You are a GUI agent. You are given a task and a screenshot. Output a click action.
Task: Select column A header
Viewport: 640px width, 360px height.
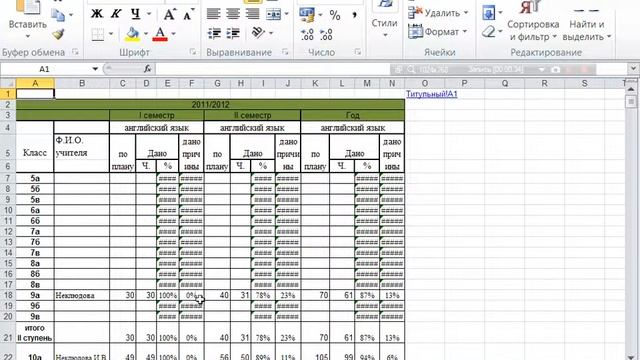(35, 83)
